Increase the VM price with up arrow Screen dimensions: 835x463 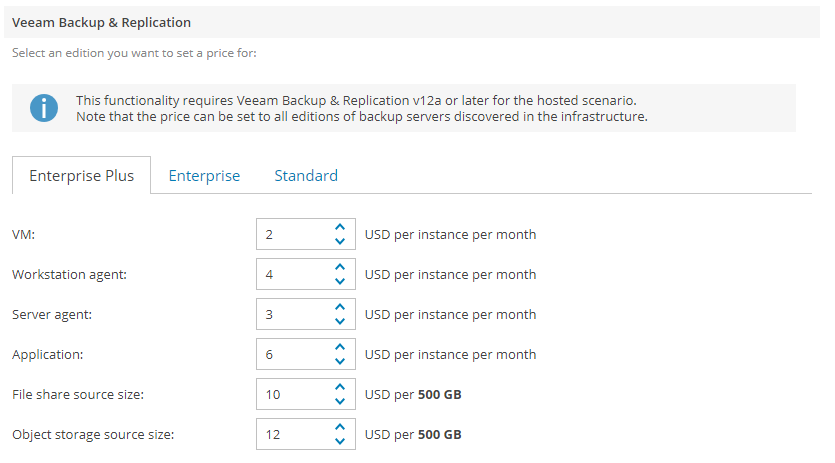[340, 228]
